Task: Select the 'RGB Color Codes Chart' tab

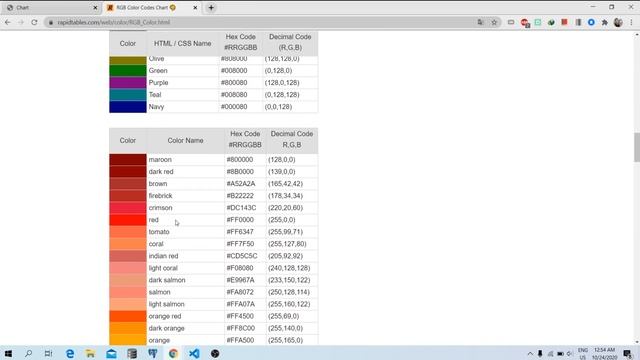Action: click(x=151, y=8)
